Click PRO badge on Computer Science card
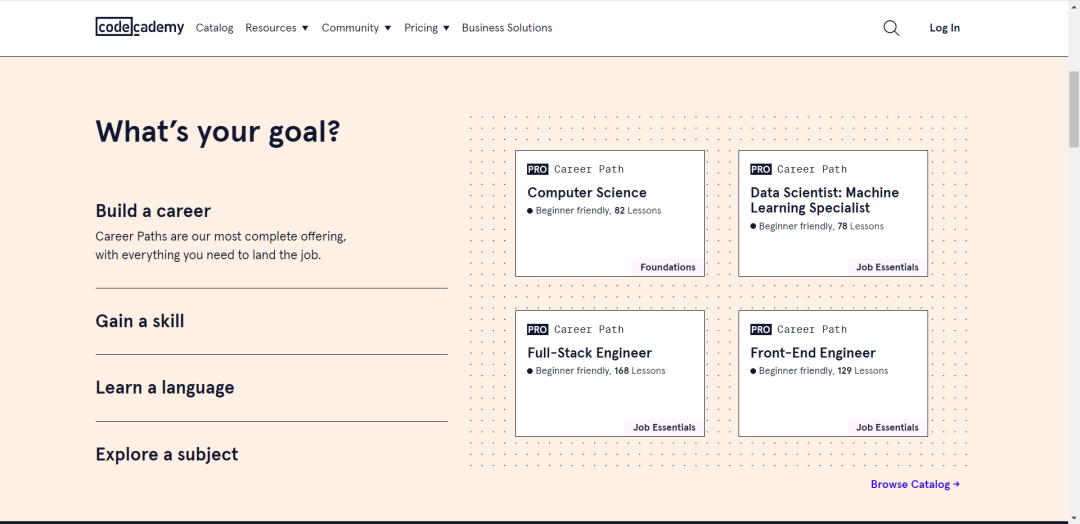Viewport: 1080px width, 524px height. pos(538,169)
